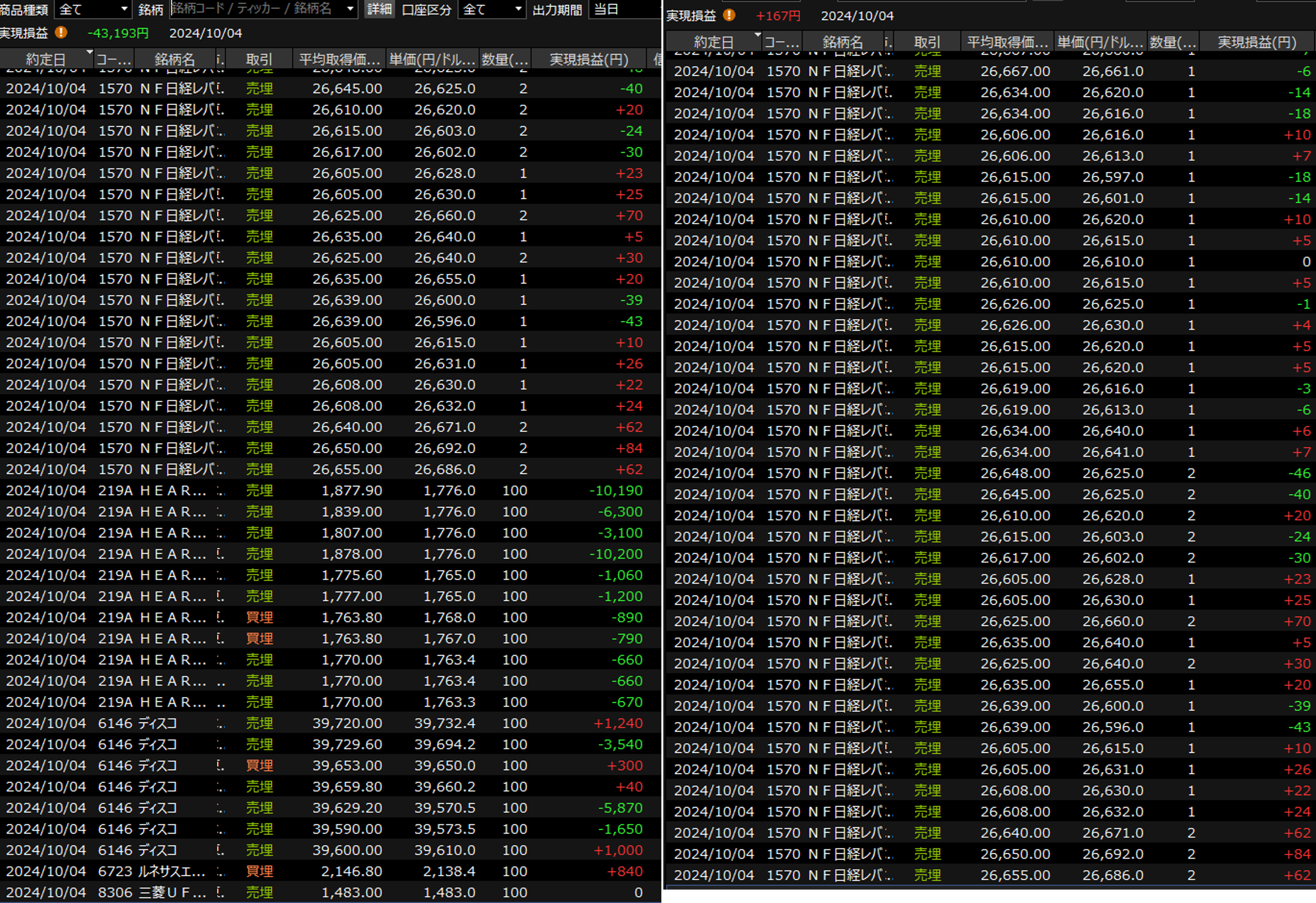This screenshot has width=1316, height=903.
Task: Sort right window by 平均取得価 header
Action: (1007, 41)
